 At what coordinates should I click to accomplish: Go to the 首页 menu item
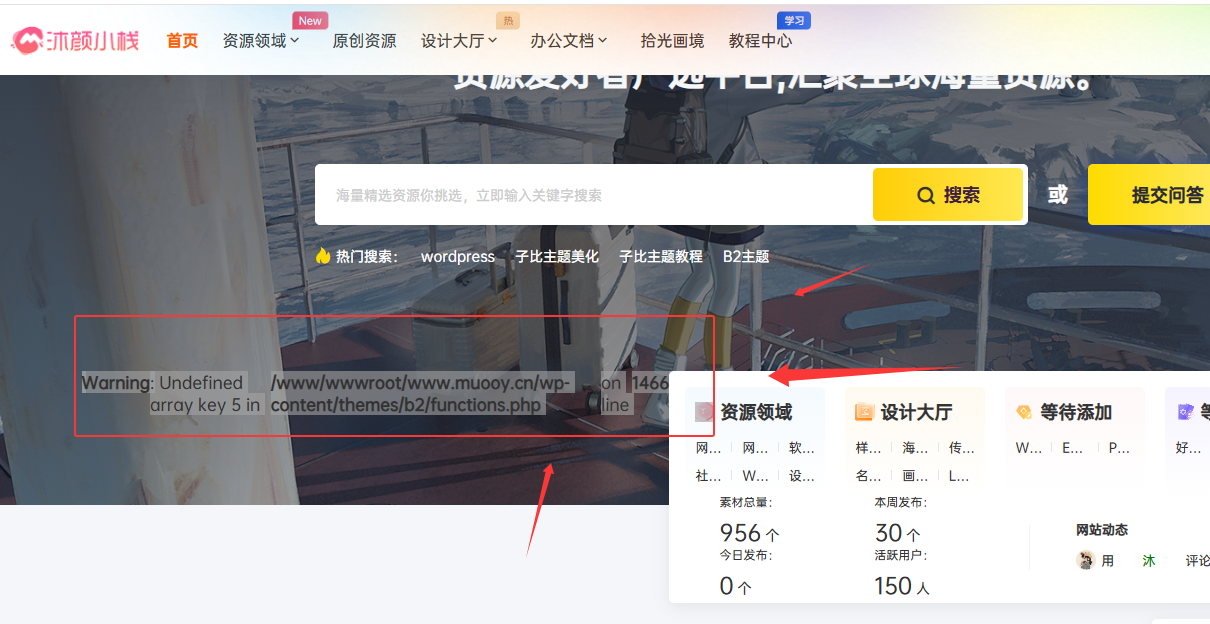pos(182,41)
